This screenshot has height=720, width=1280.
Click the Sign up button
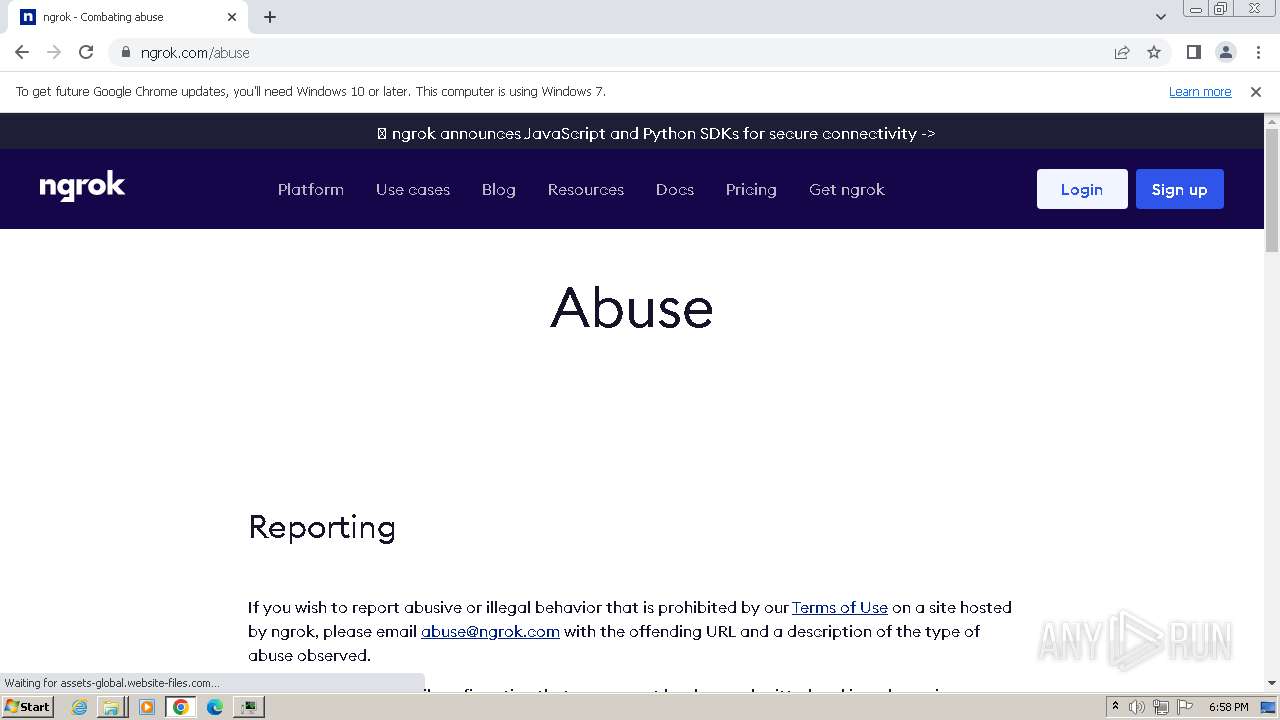click(1180, 189)
